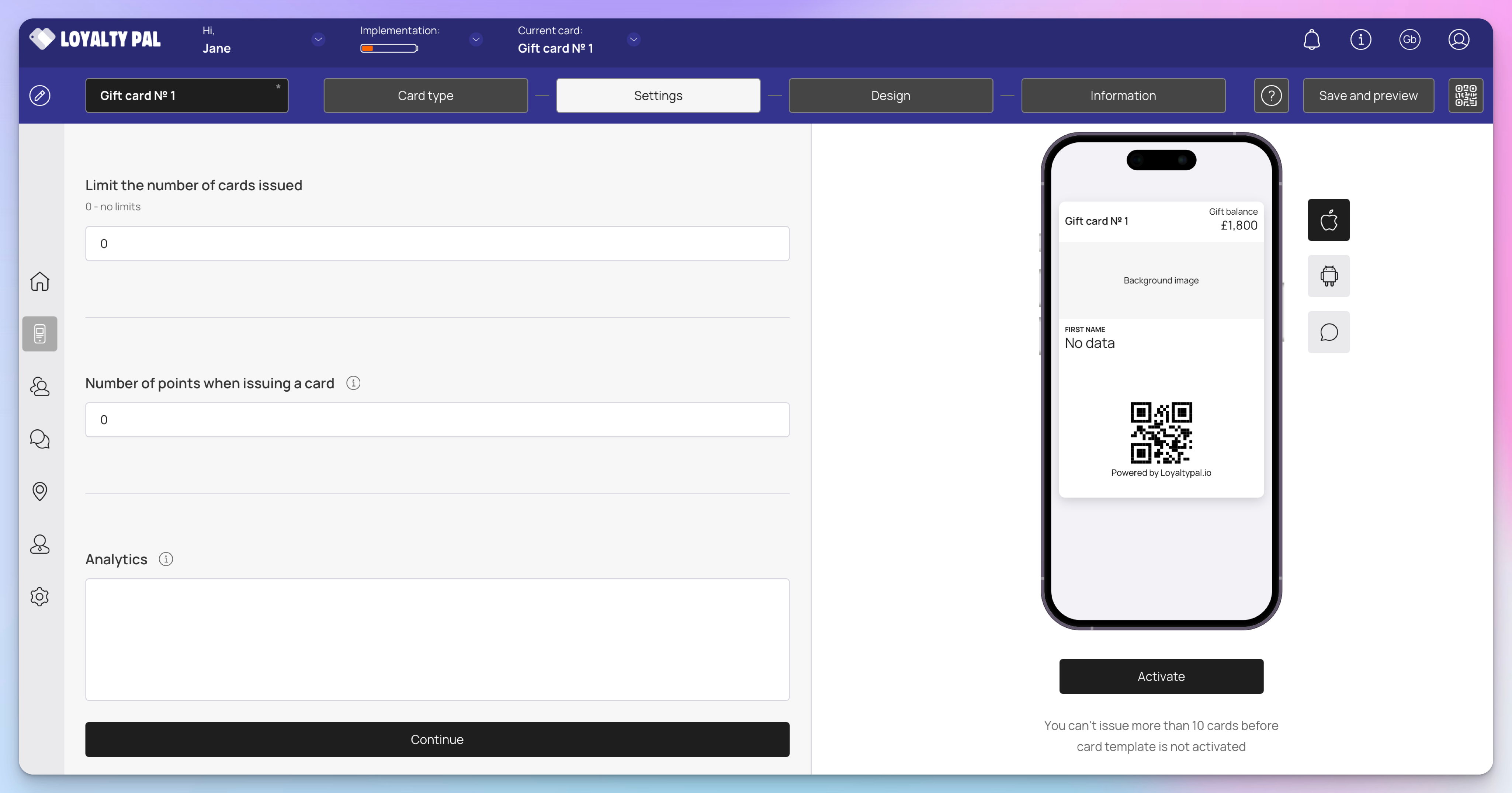Show info for points when issuing

(353, 383)
